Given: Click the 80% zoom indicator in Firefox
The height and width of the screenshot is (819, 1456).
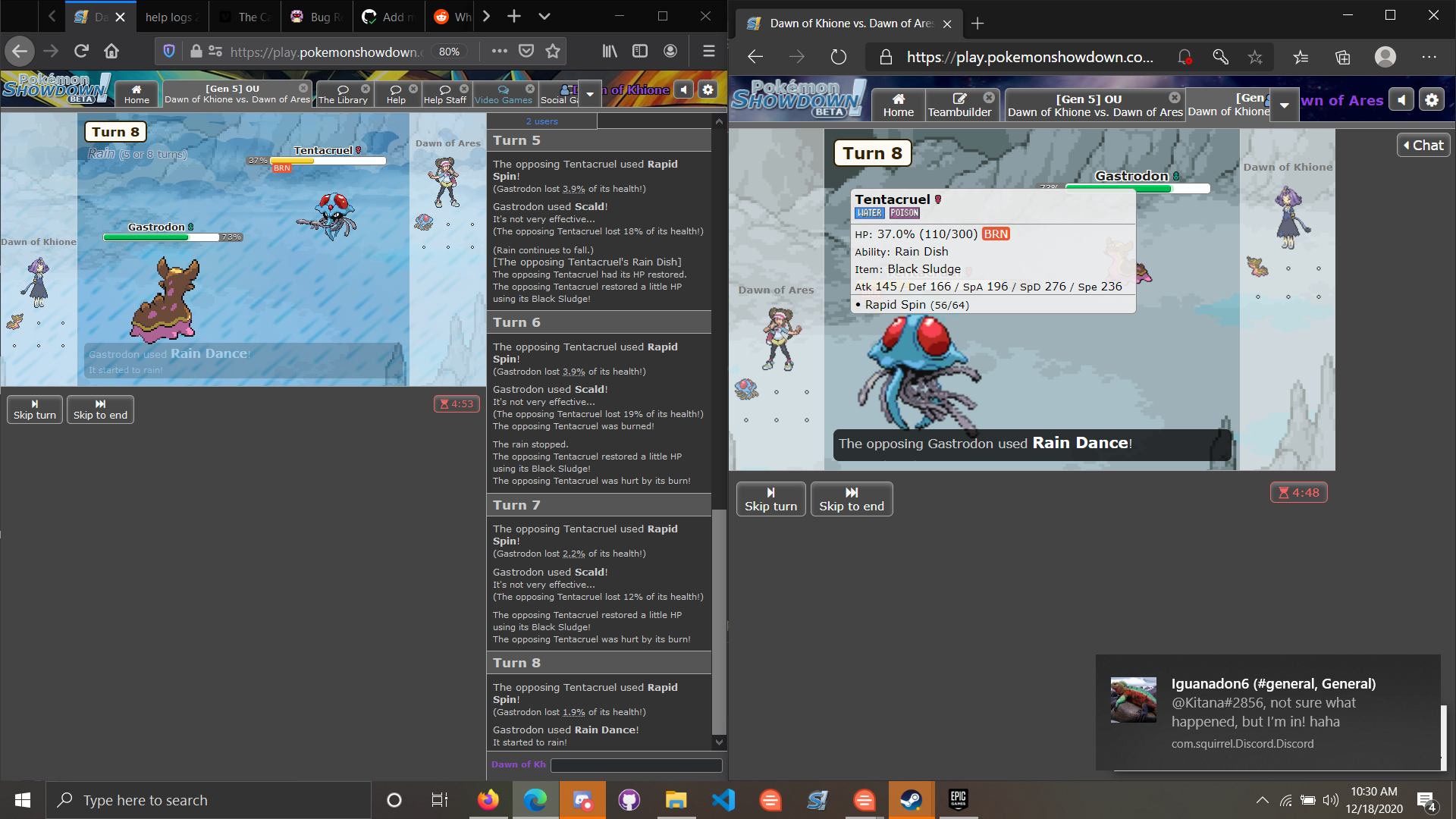Looking at the screenshot, I should [x=449, y=52].
